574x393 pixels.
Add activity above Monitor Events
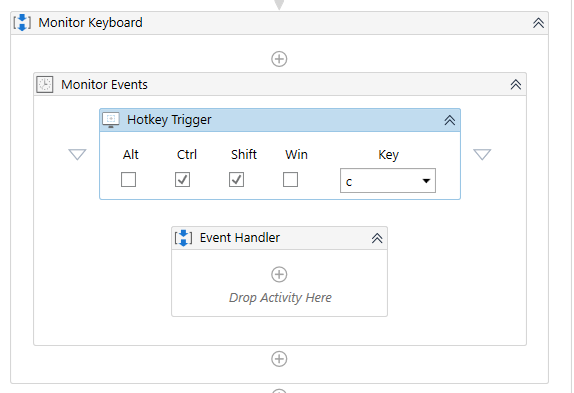pos(279,59)
